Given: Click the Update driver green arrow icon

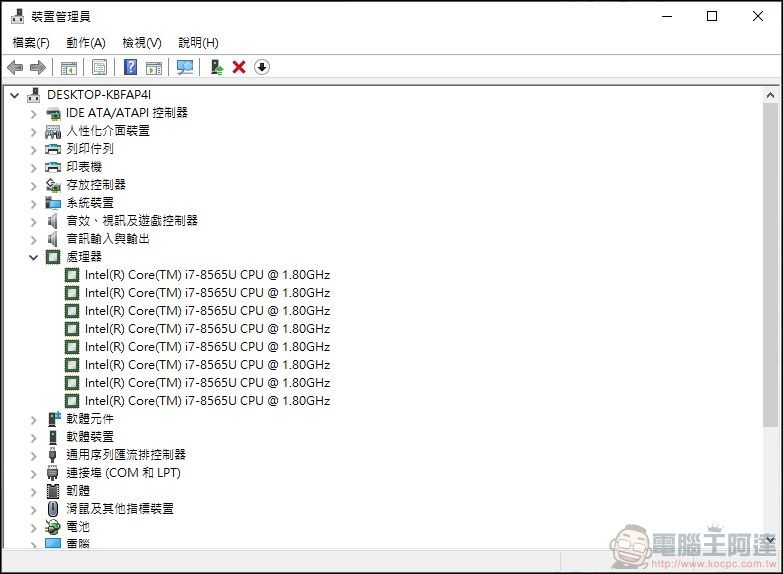Looking at the screenshot, I should [x=217, y=67].
